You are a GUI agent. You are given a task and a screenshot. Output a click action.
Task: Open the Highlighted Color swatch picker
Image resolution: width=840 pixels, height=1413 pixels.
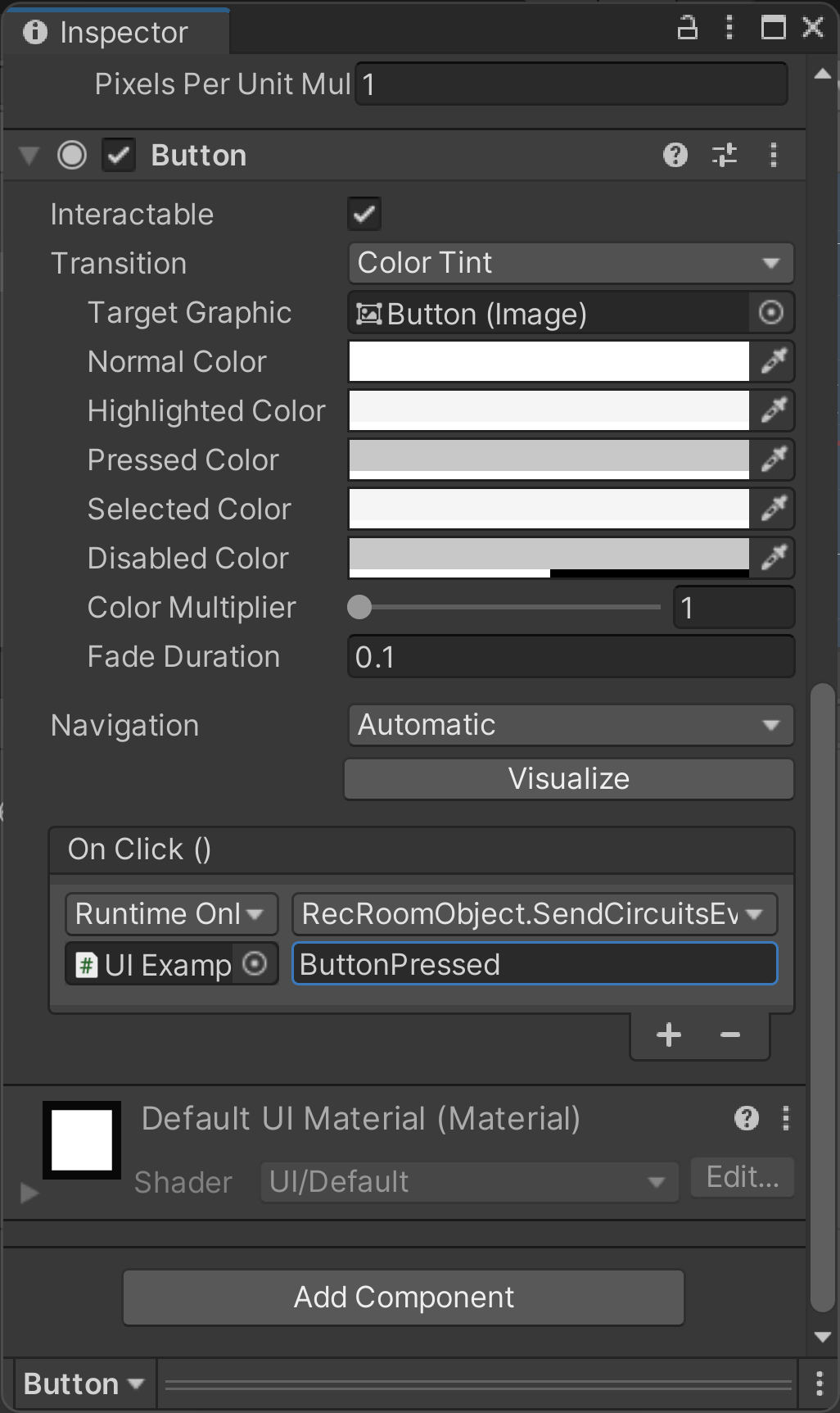click(x=549, y=410)
